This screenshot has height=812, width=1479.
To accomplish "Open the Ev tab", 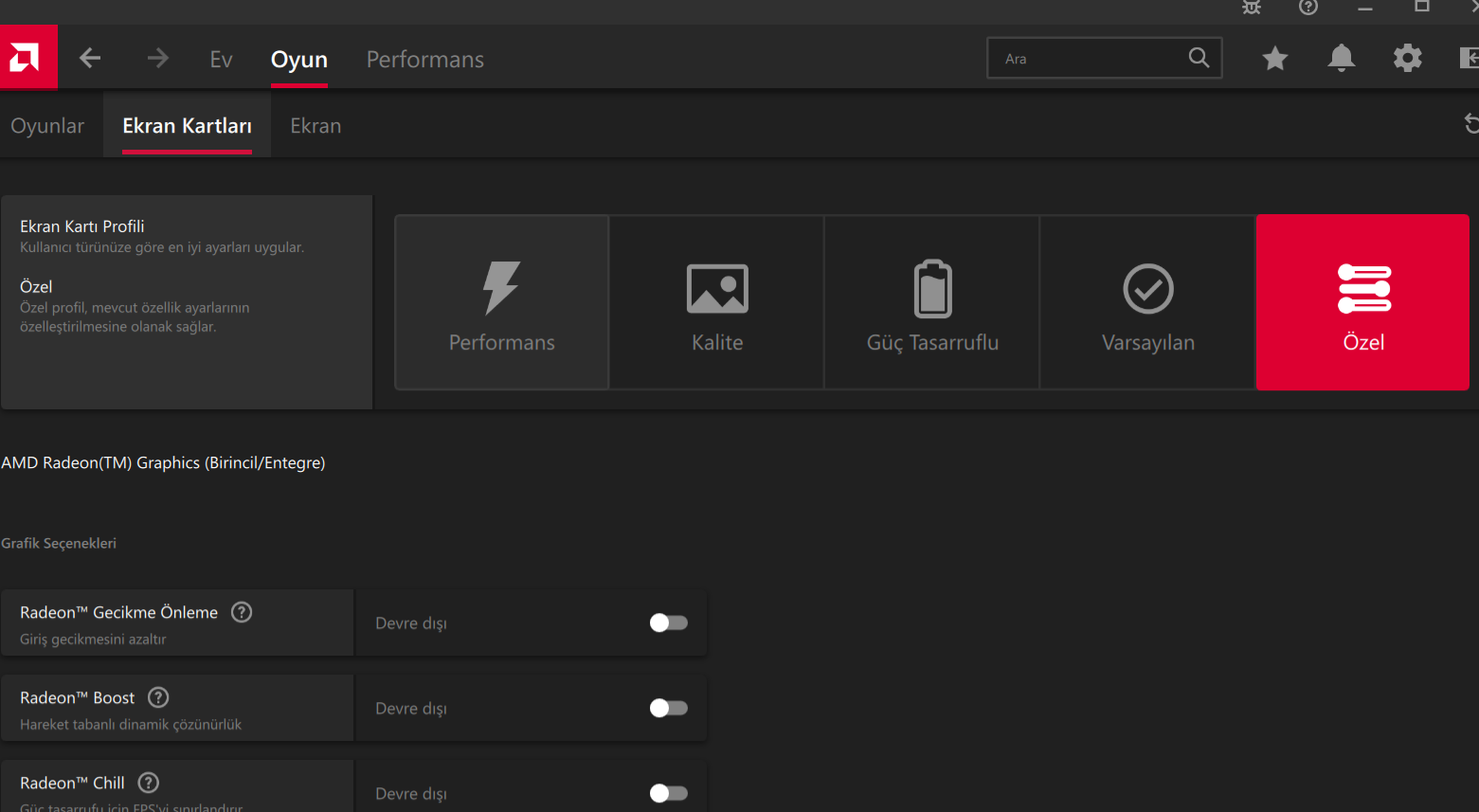I will (x=221, y=60).
